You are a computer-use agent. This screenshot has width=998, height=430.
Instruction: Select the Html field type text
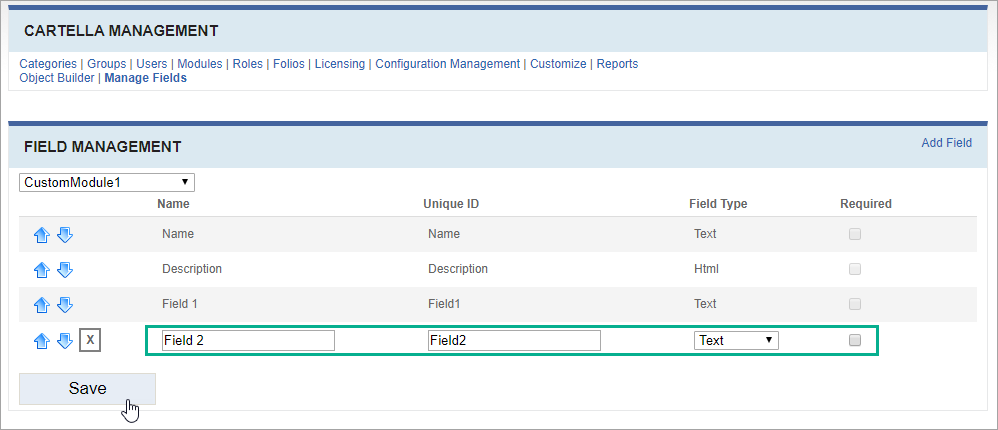pos(706,269)
